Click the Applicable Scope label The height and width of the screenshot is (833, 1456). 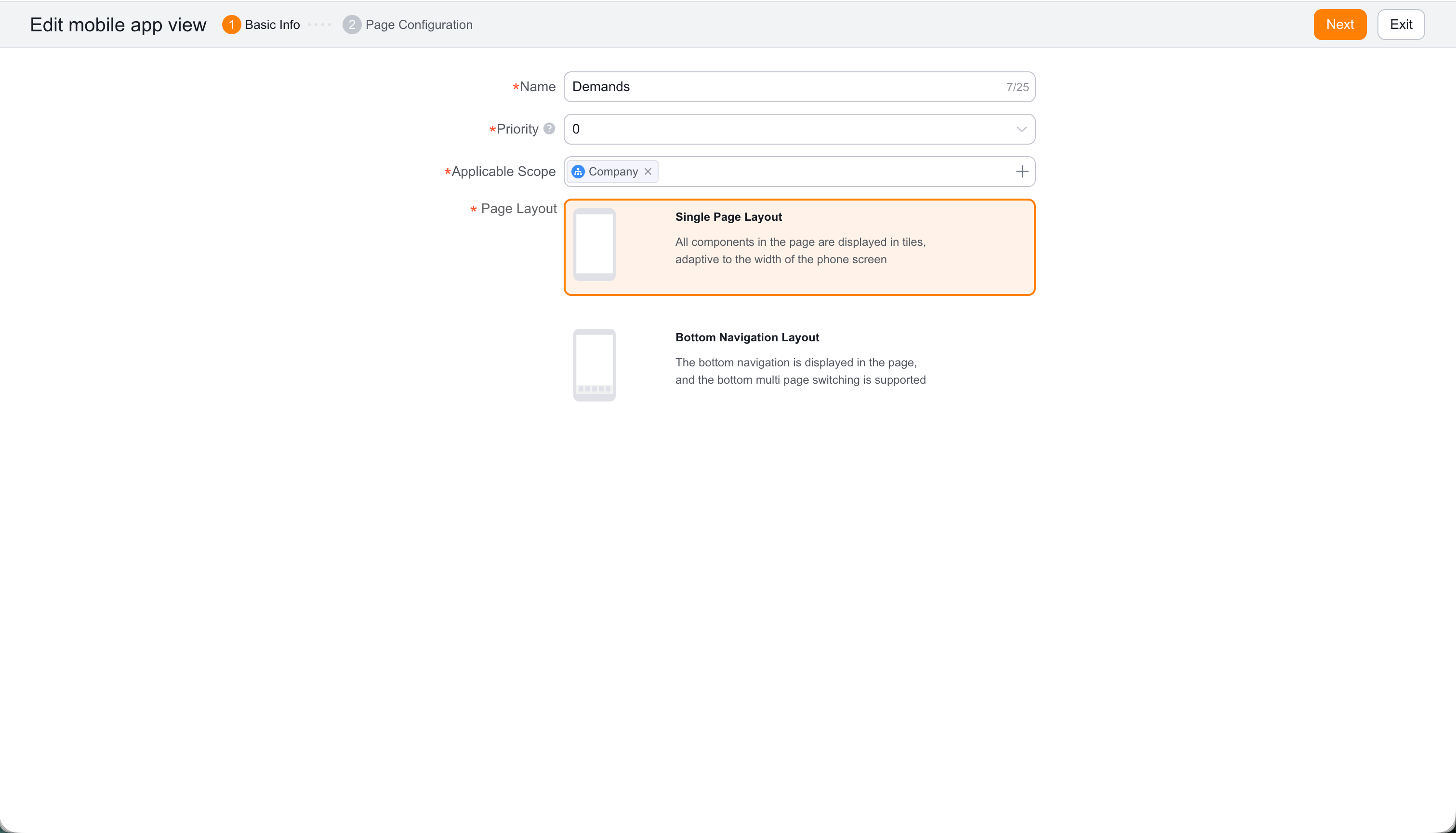tap(503, 172)
